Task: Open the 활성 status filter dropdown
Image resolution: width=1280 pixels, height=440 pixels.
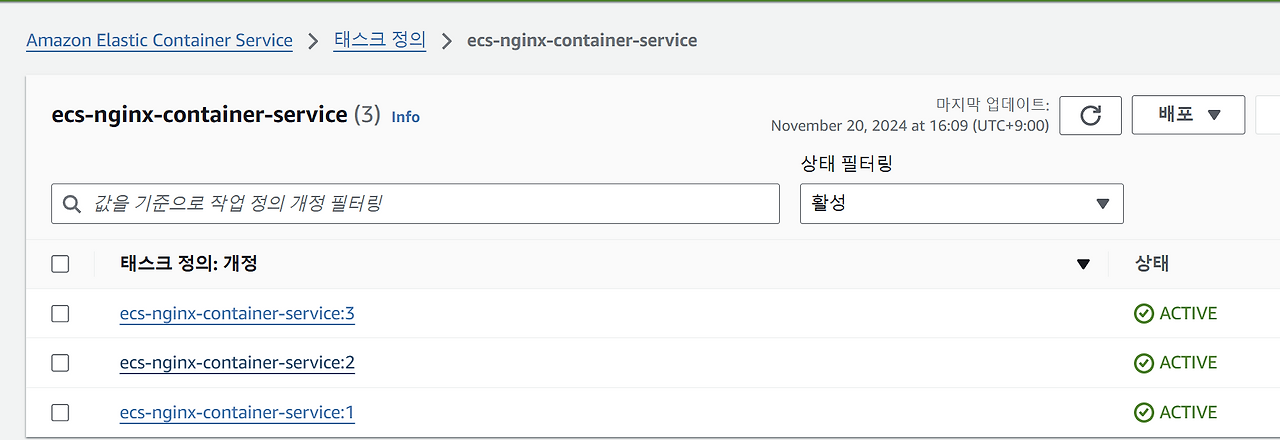Action: pyautogui.click(x=962, y=203)
